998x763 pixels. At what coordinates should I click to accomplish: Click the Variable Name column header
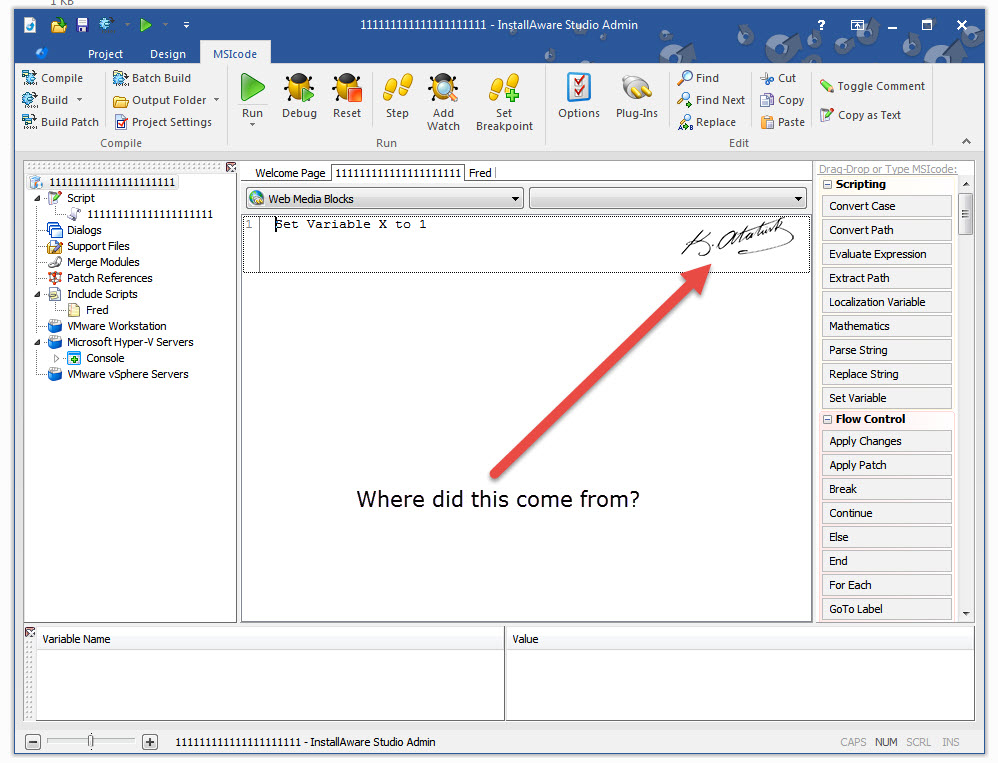270,639
